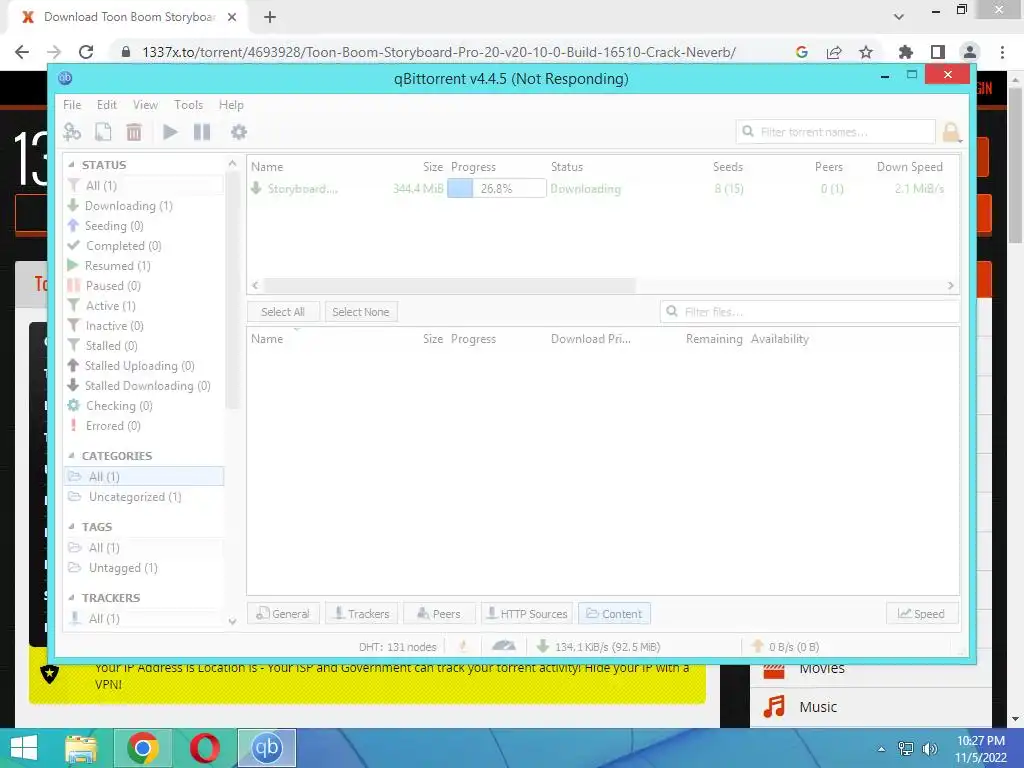
Task: Filter by Seeding (0) status
Action: pos(114,226)
